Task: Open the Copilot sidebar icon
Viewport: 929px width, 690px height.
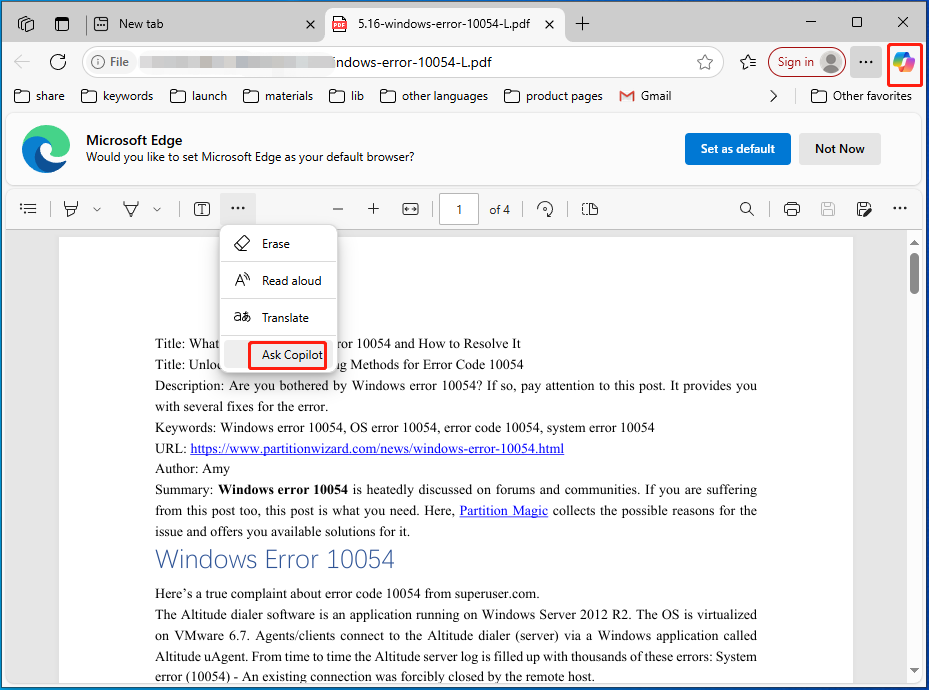Action: [x=904, y=62]
